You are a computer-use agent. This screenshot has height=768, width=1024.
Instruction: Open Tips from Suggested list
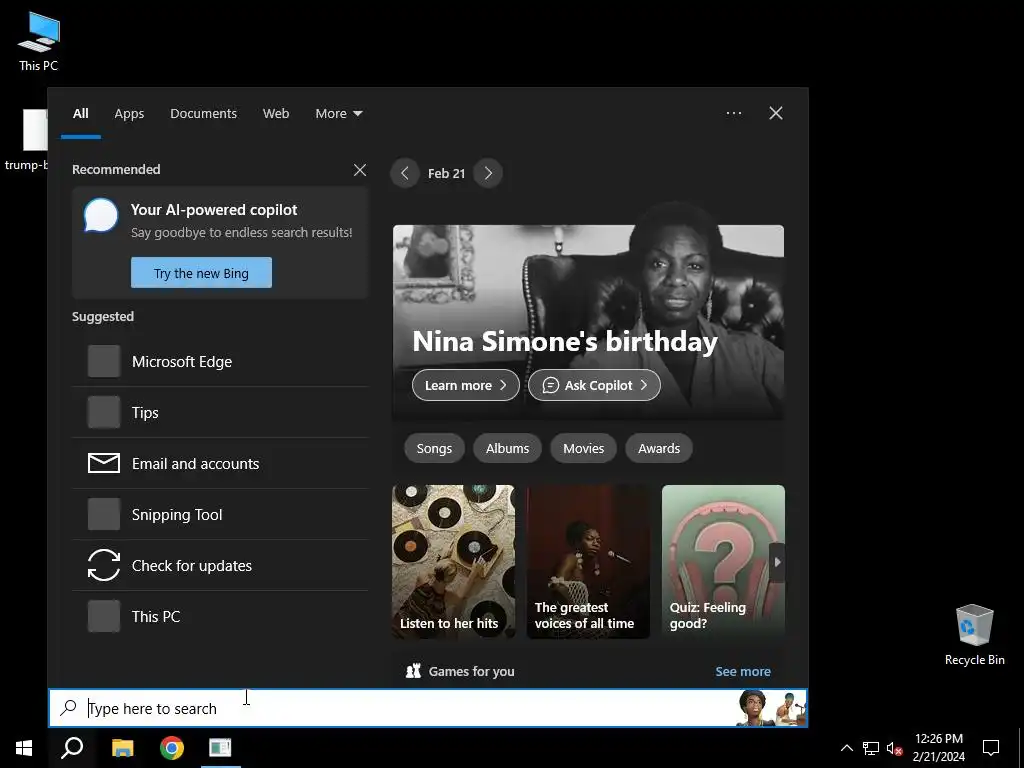coord(220,412)
